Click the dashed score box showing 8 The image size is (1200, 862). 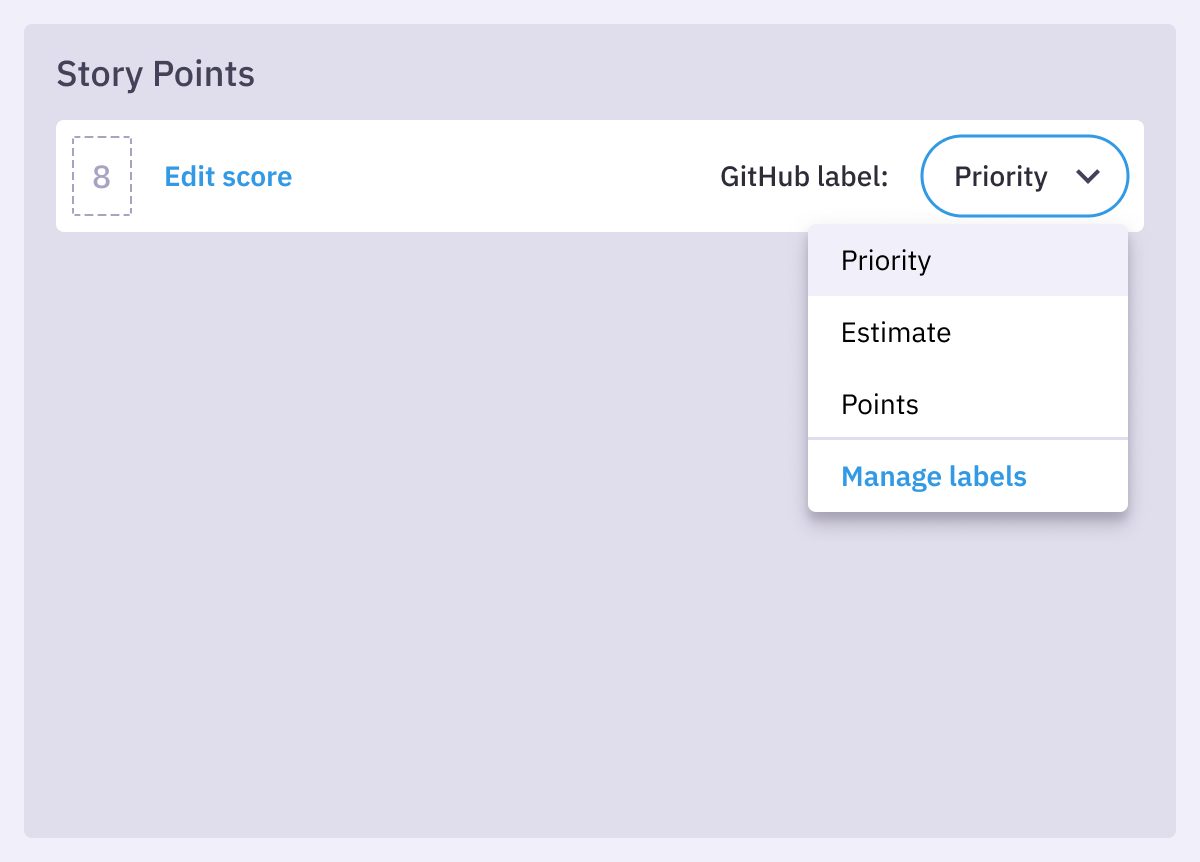coord(101,176)
